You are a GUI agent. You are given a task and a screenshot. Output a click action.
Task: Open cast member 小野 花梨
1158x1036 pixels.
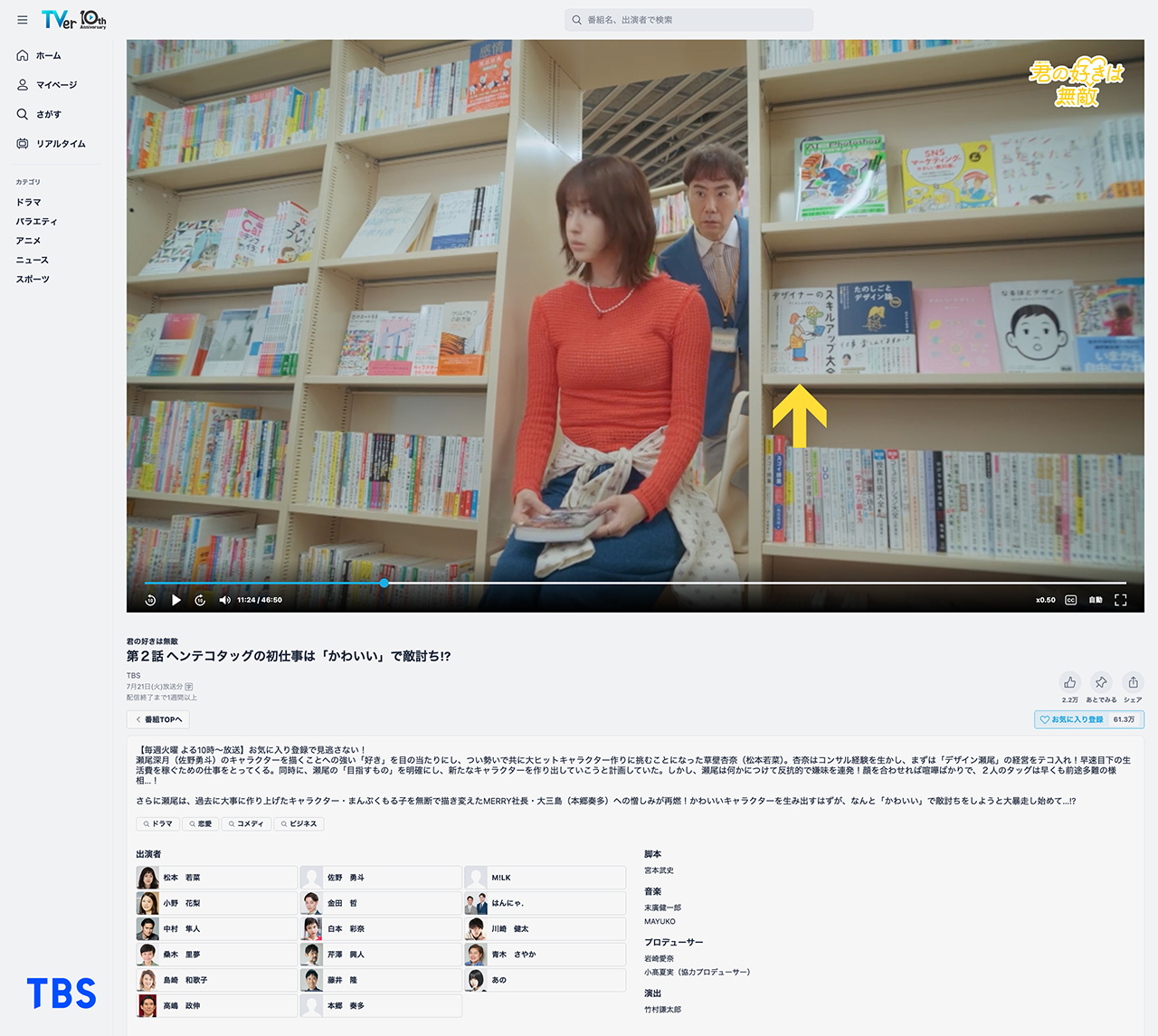pyautogui.click(x=216, y=903)
